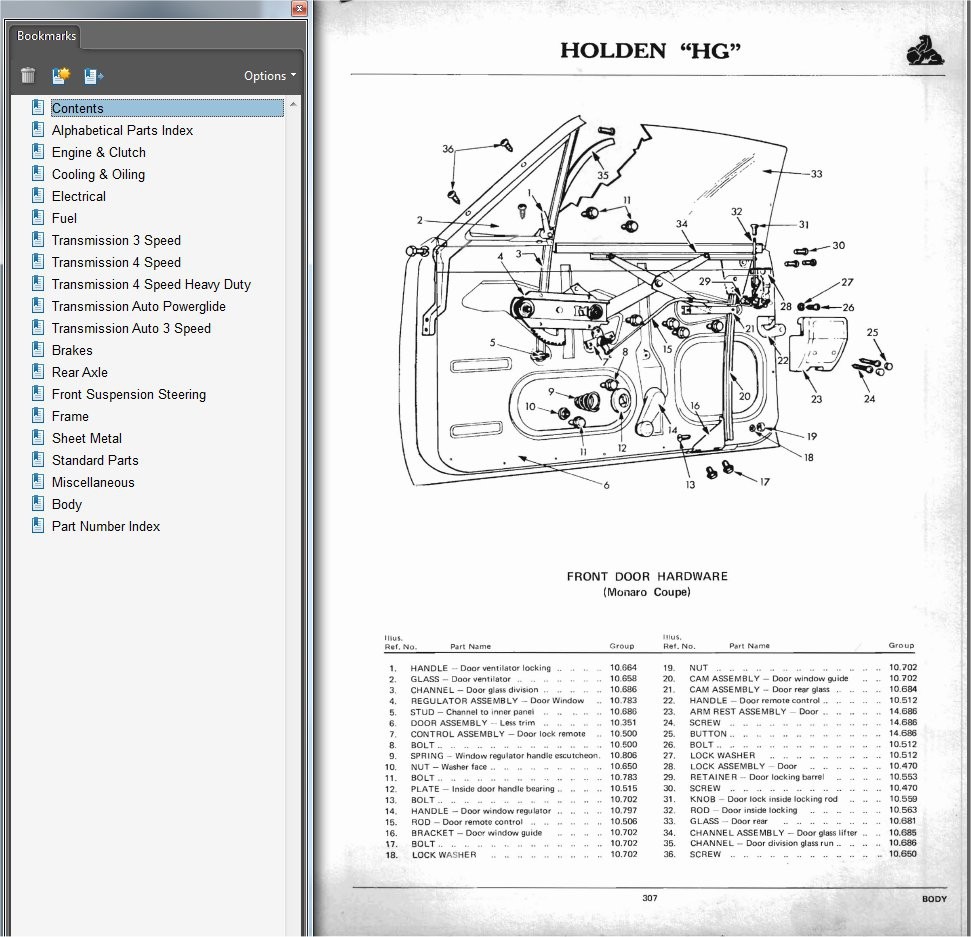Click ARM REST ASSEMBLY – Door row
The height and width of the screenshot is (937, 971).
tap(790, 712)
